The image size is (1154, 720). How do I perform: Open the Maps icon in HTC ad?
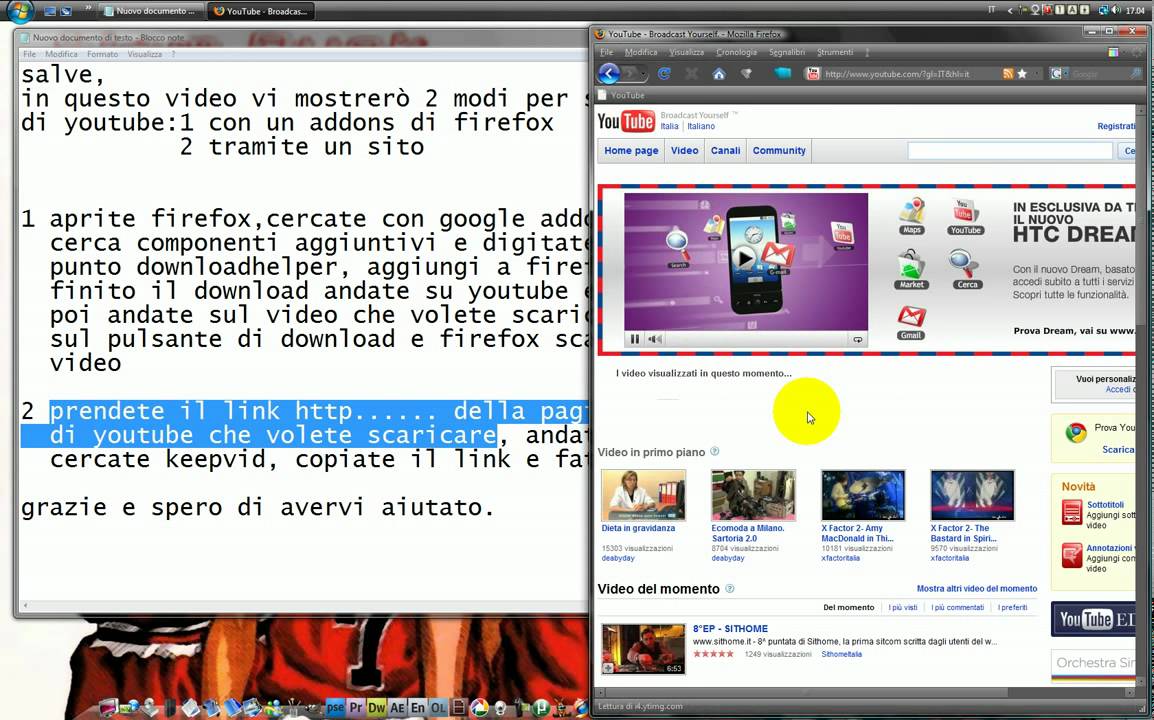[x=912, y=215]
